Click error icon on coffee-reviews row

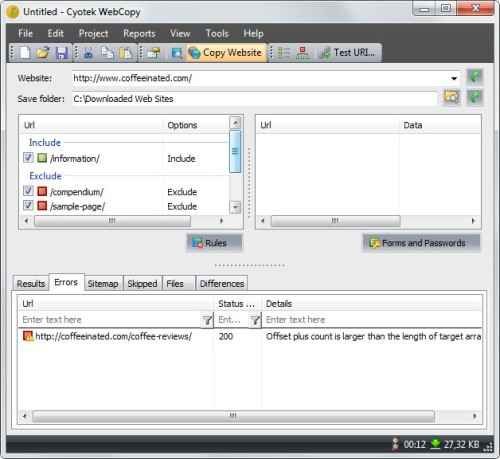click(28, 336)
